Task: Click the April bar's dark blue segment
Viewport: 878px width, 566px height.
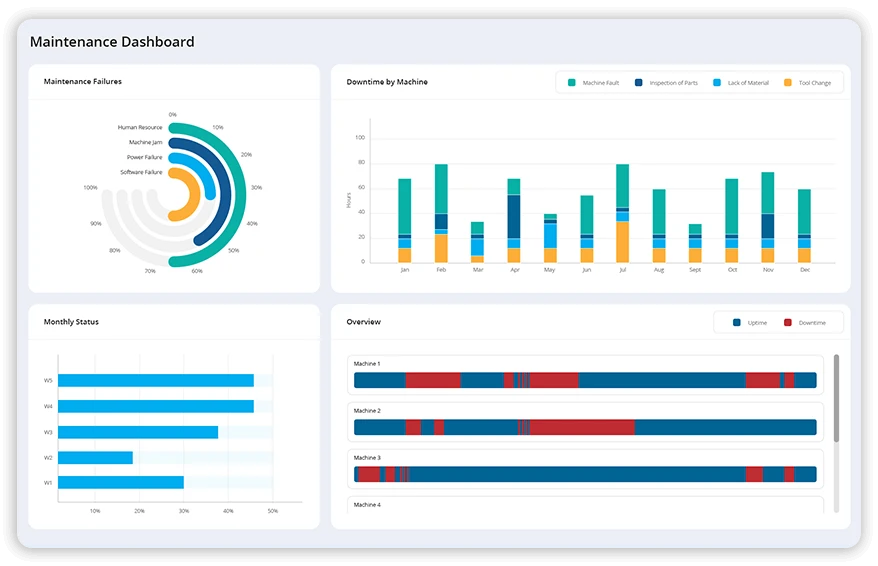Action: click(x=513, y=216)
